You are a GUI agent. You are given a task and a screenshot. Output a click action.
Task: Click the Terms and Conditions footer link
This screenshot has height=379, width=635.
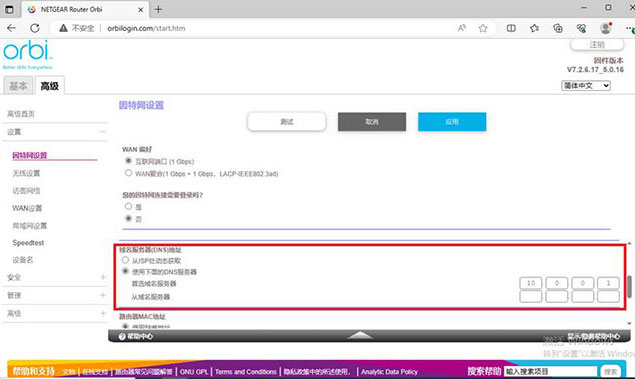pyautogui.click(x=245, y=372)
